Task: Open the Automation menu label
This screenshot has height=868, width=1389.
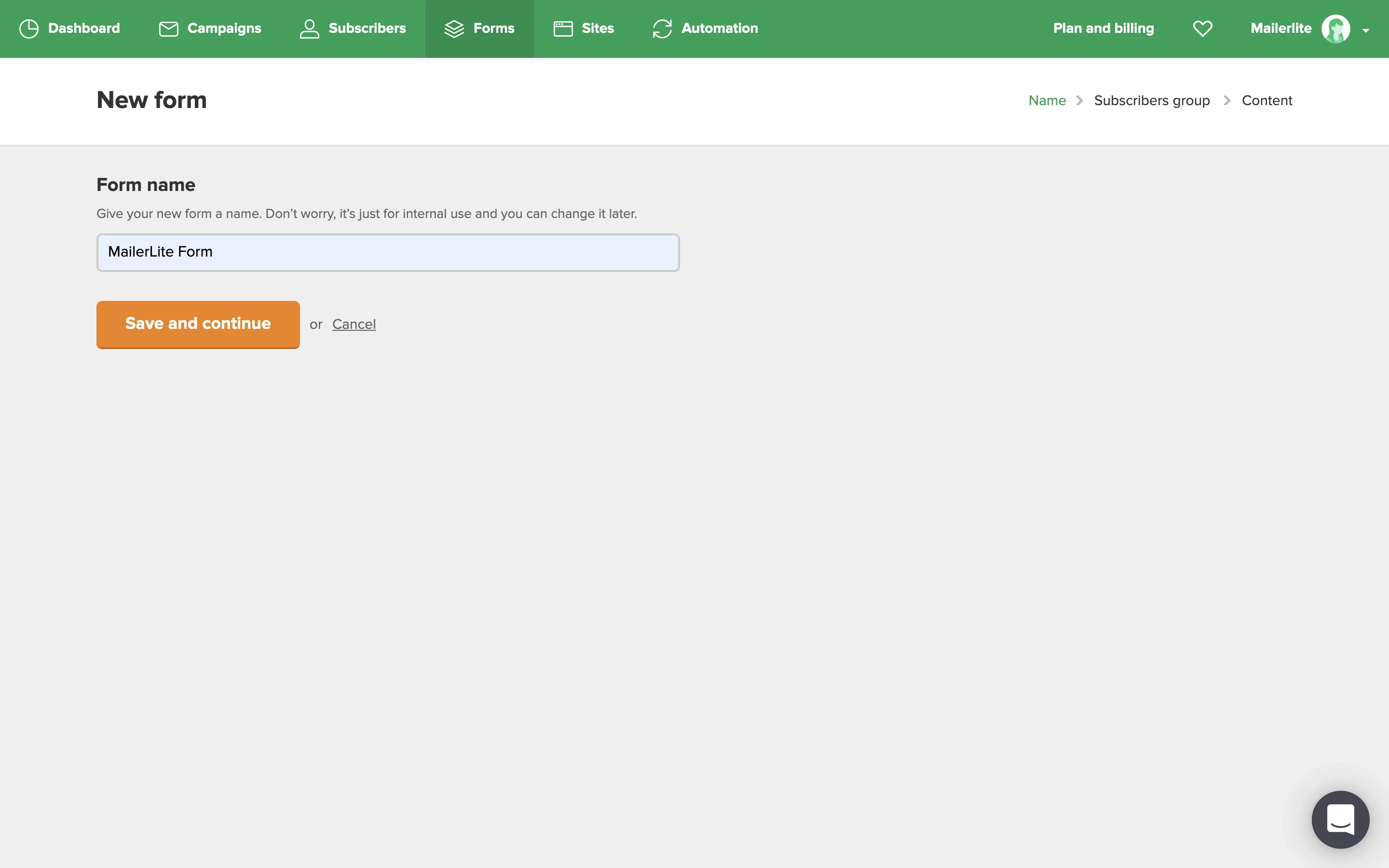Action: tap(719, 29)
